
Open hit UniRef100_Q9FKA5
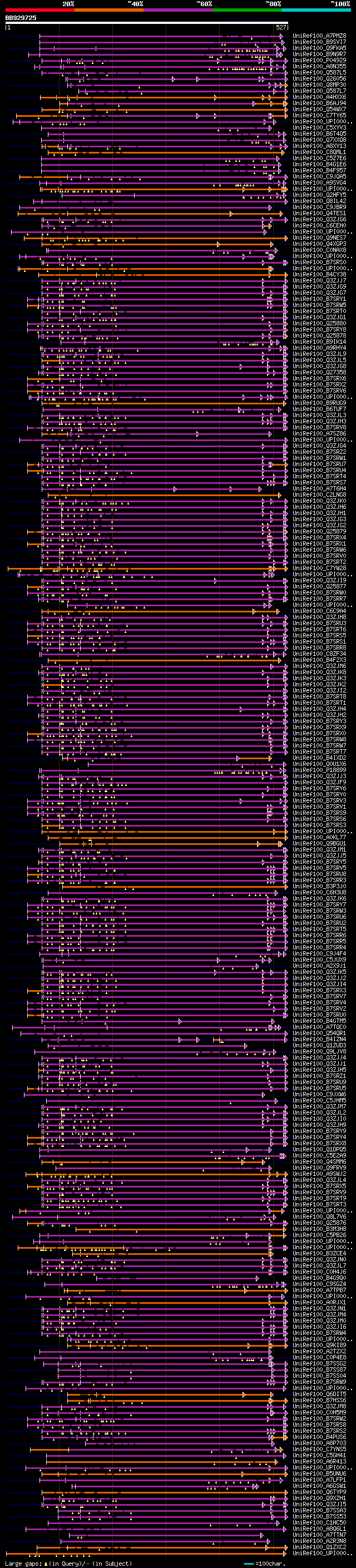(x=319, y=48)
